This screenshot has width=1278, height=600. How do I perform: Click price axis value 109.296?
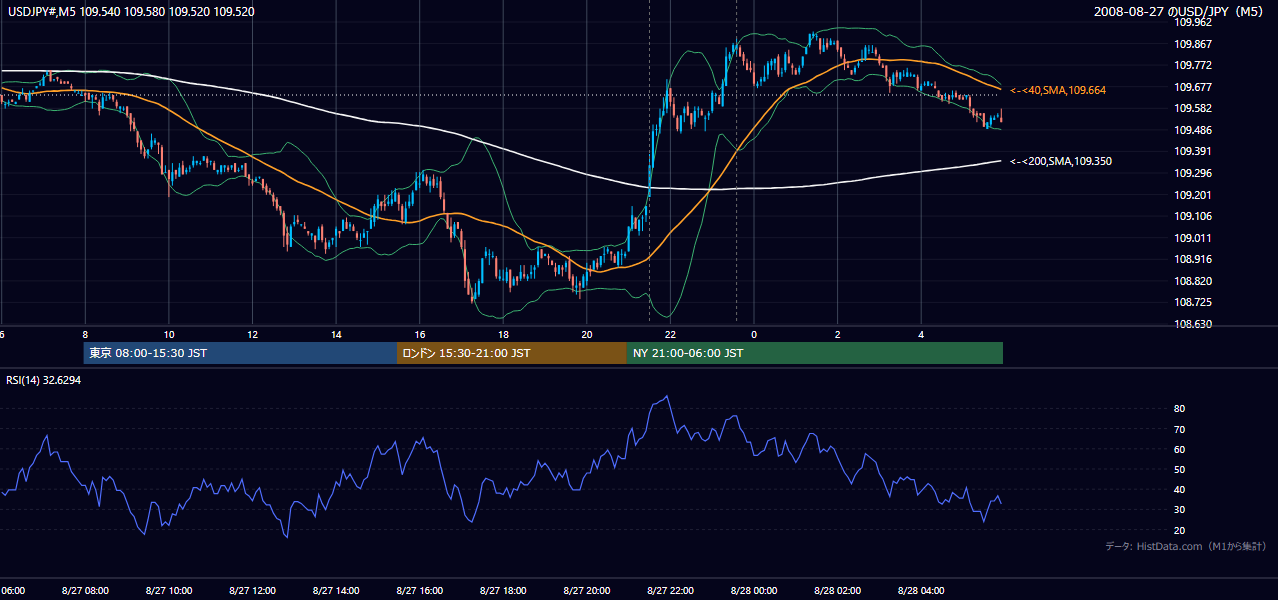coord(1191,173)
